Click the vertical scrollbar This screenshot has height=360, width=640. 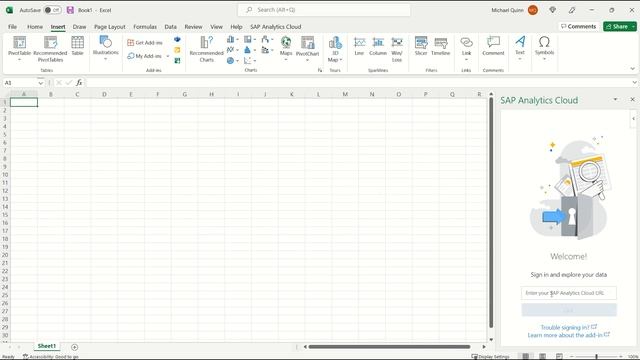tap(491, 213)
